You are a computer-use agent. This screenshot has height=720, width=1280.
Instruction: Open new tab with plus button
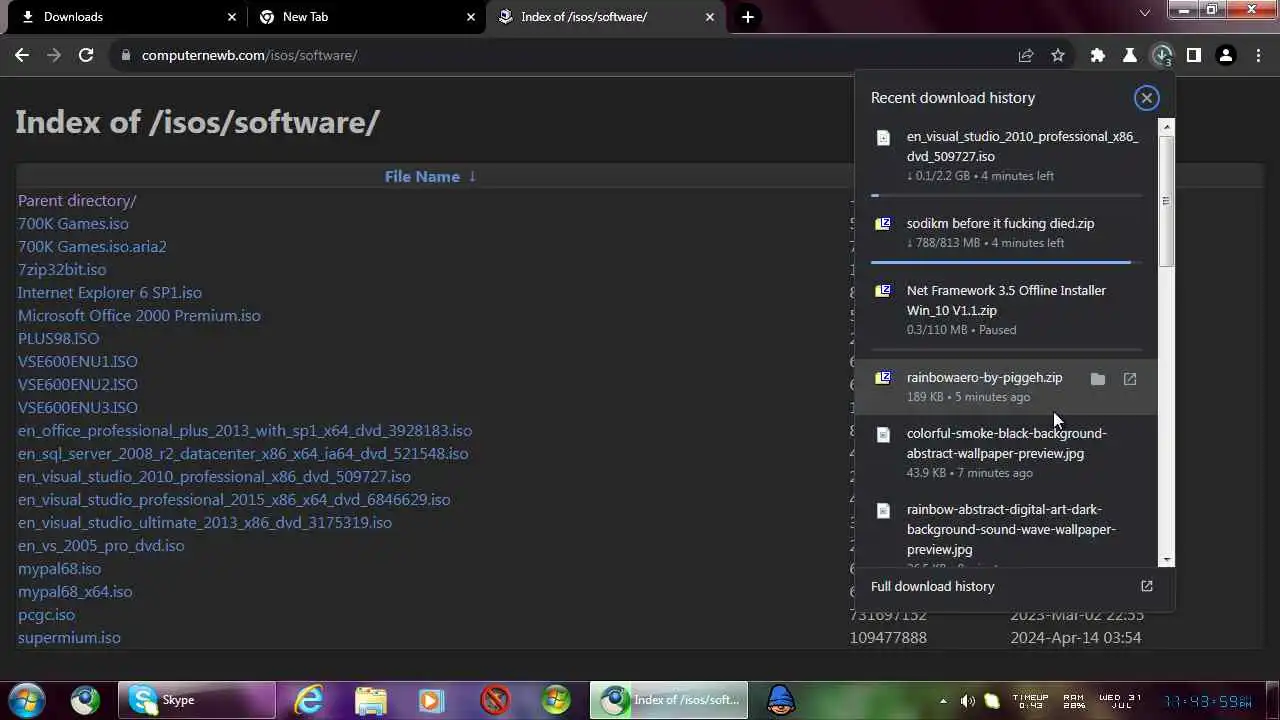coord(747,17)
